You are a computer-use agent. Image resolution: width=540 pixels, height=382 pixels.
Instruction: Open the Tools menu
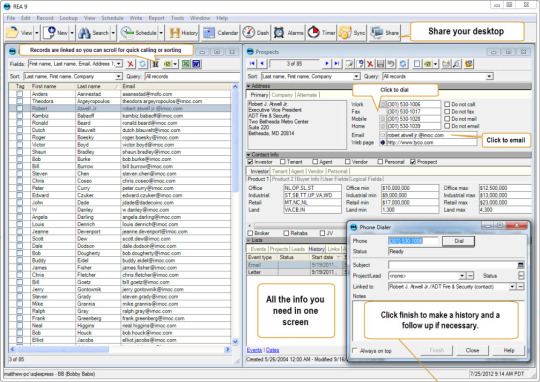point(177,18)
